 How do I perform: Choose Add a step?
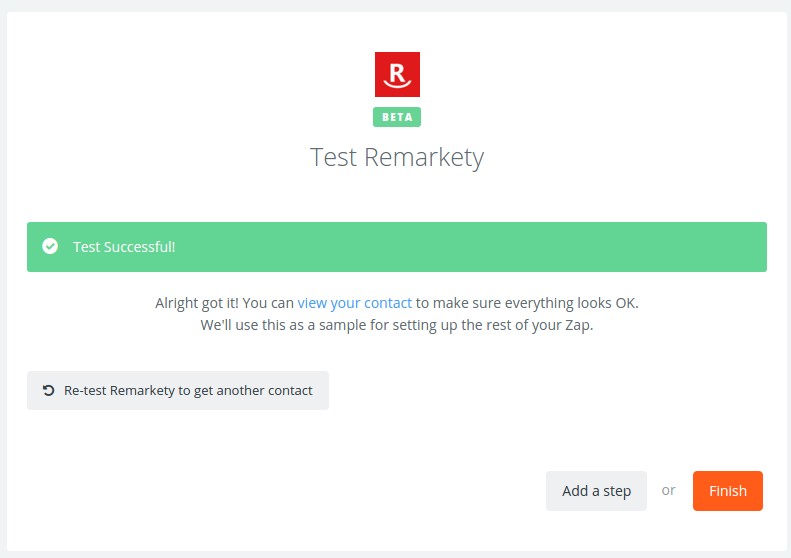click(x=596, y=491)
